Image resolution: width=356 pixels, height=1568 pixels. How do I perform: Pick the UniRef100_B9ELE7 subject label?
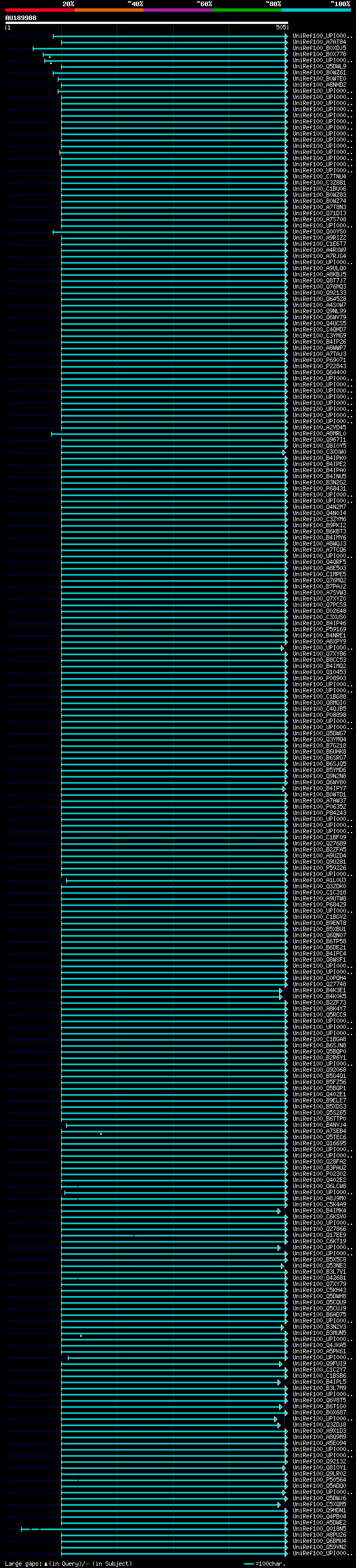(x=319, y=1101)
